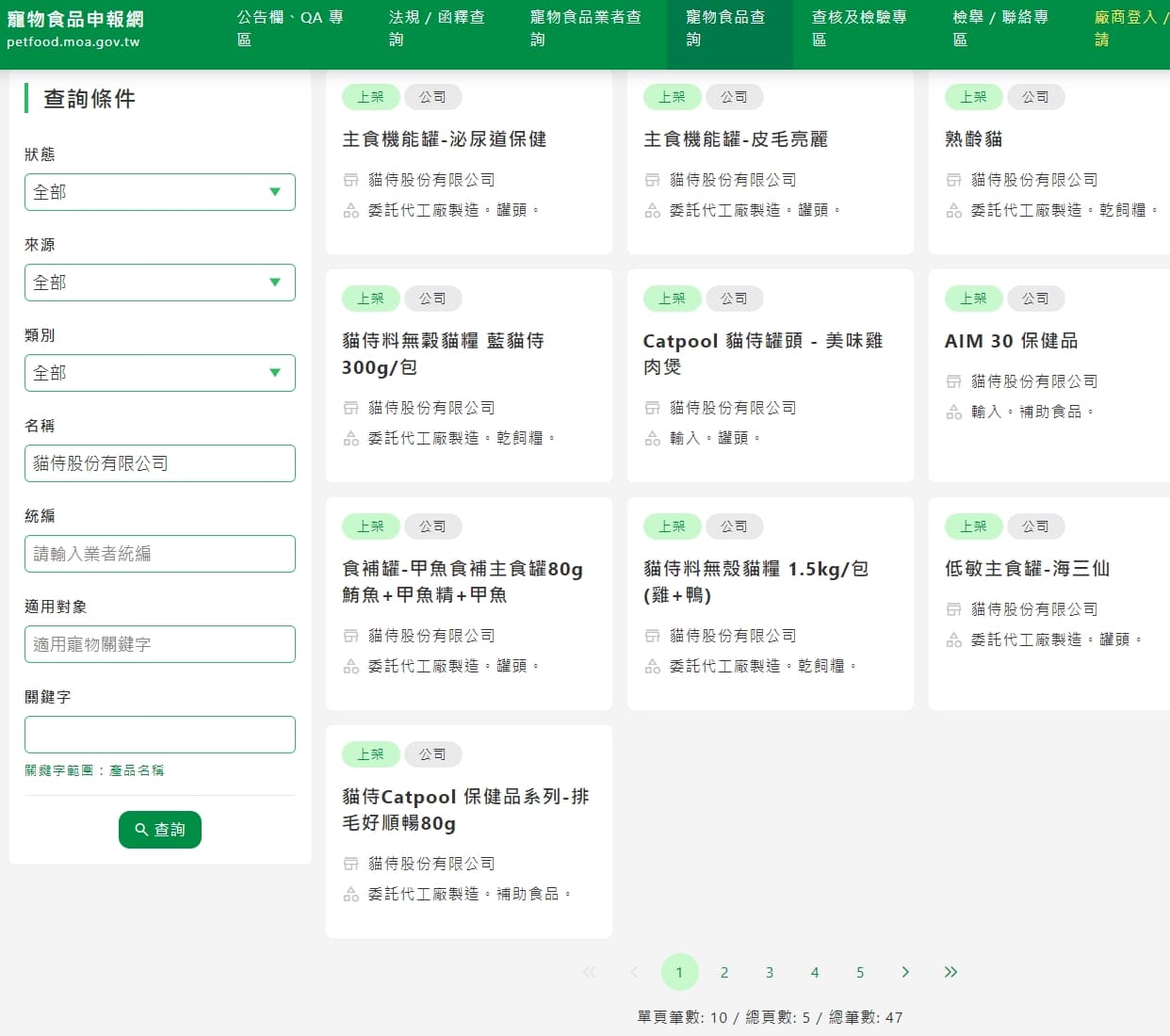
Task: Click category icon on 主食機能罐-皮毛亮麗 card
Action: point(652,210)
